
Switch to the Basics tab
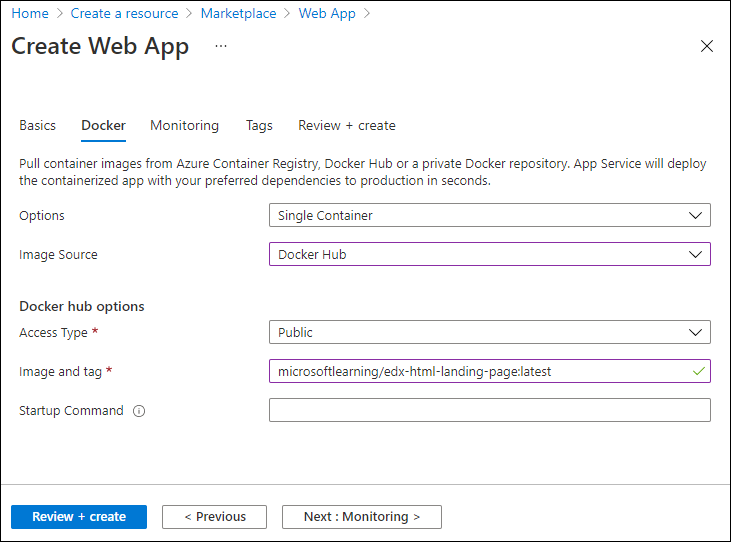[x=37, y=125]
